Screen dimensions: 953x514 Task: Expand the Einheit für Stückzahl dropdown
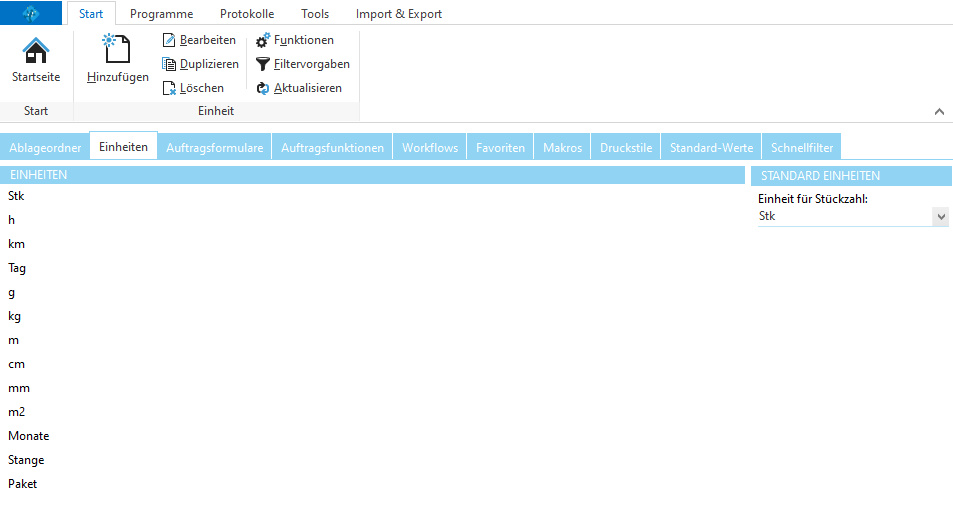pos(939,216)
